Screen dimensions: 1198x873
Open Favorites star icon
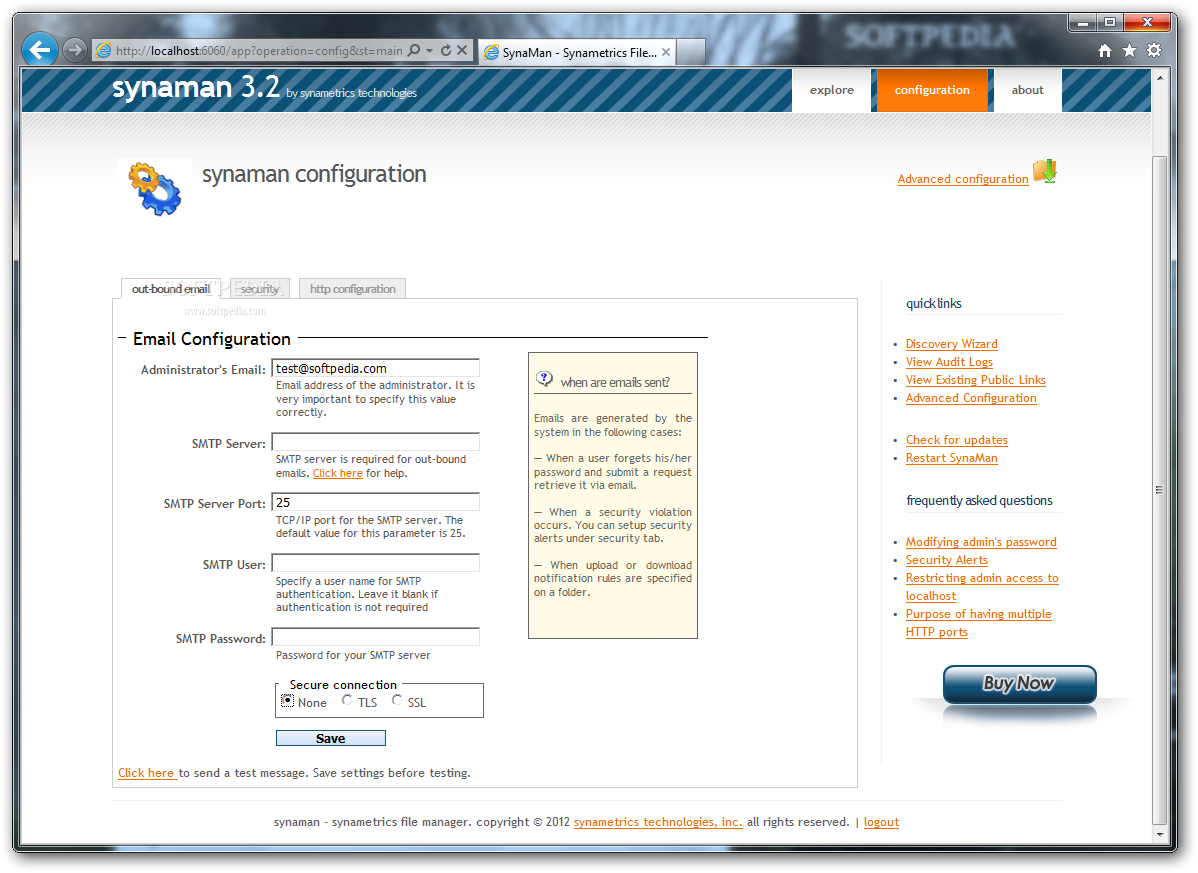[1129, 50]
